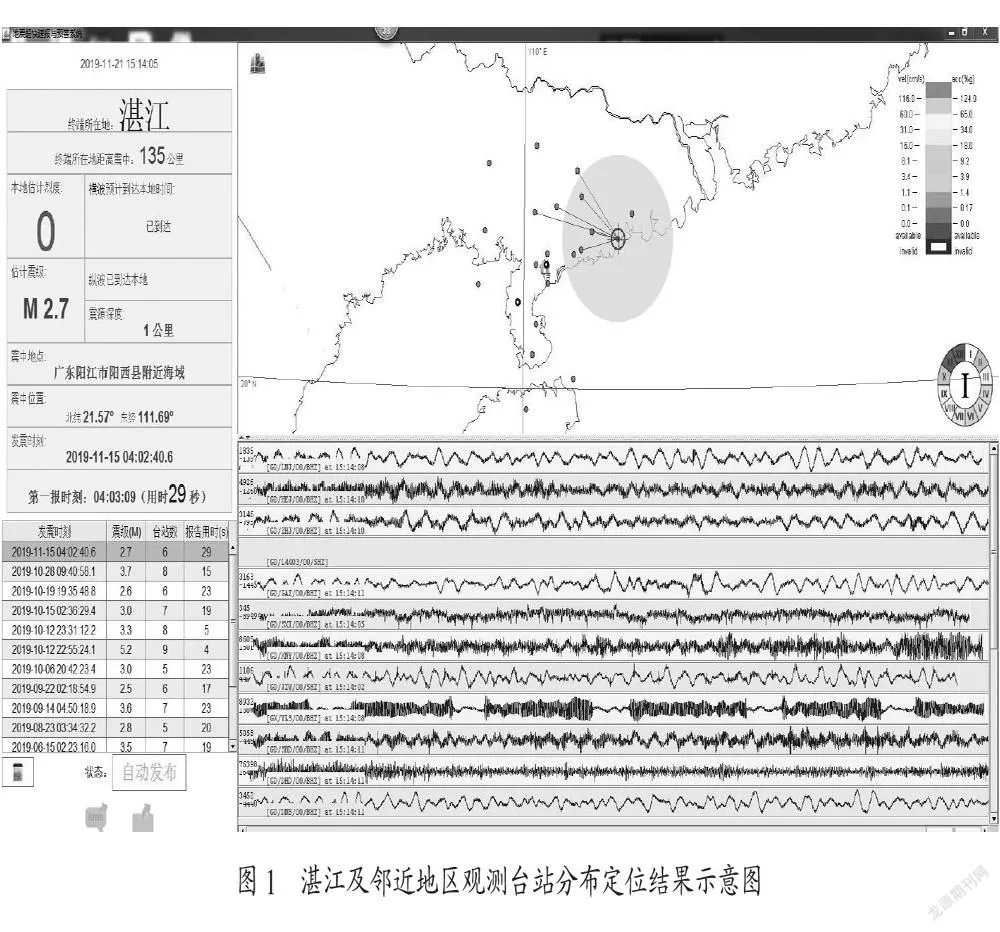The width and height of the screenshot is (1000, 932).
Task: Click magnitude 5.2 cell in event table
Action: pyautogui.click(x=126, y=649)
